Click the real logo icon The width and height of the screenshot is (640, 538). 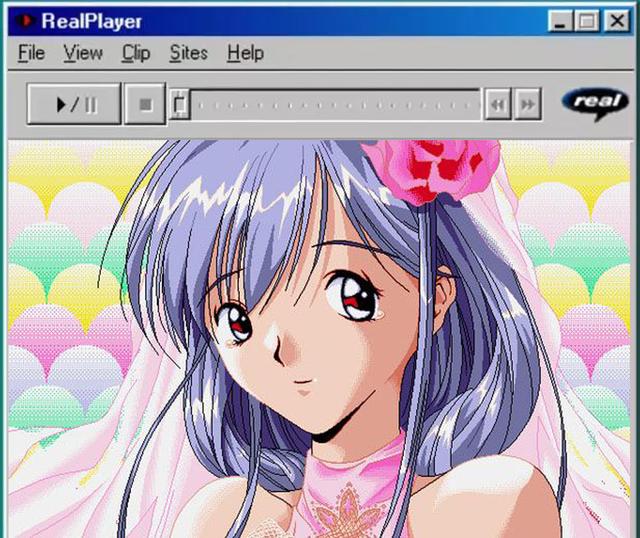595,103
